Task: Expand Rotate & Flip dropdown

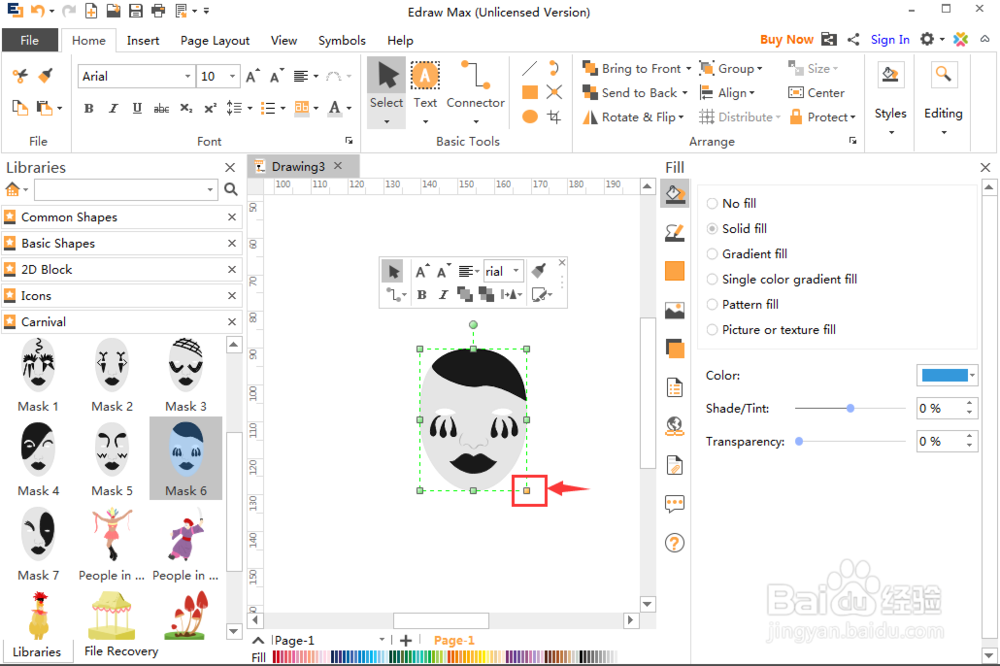Action: (681, 117)
